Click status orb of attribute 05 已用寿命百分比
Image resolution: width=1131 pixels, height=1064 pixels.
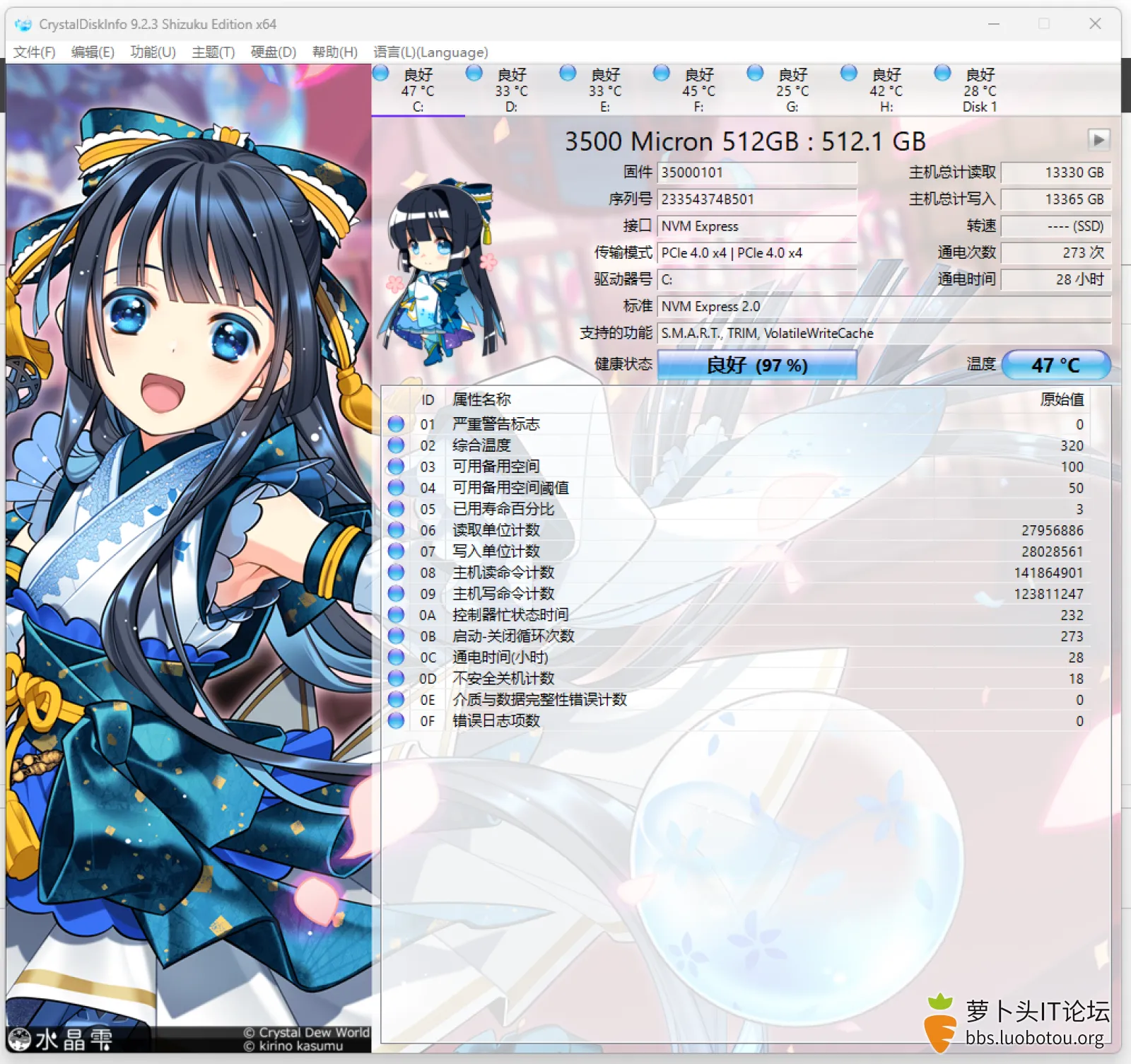point(397,509)
